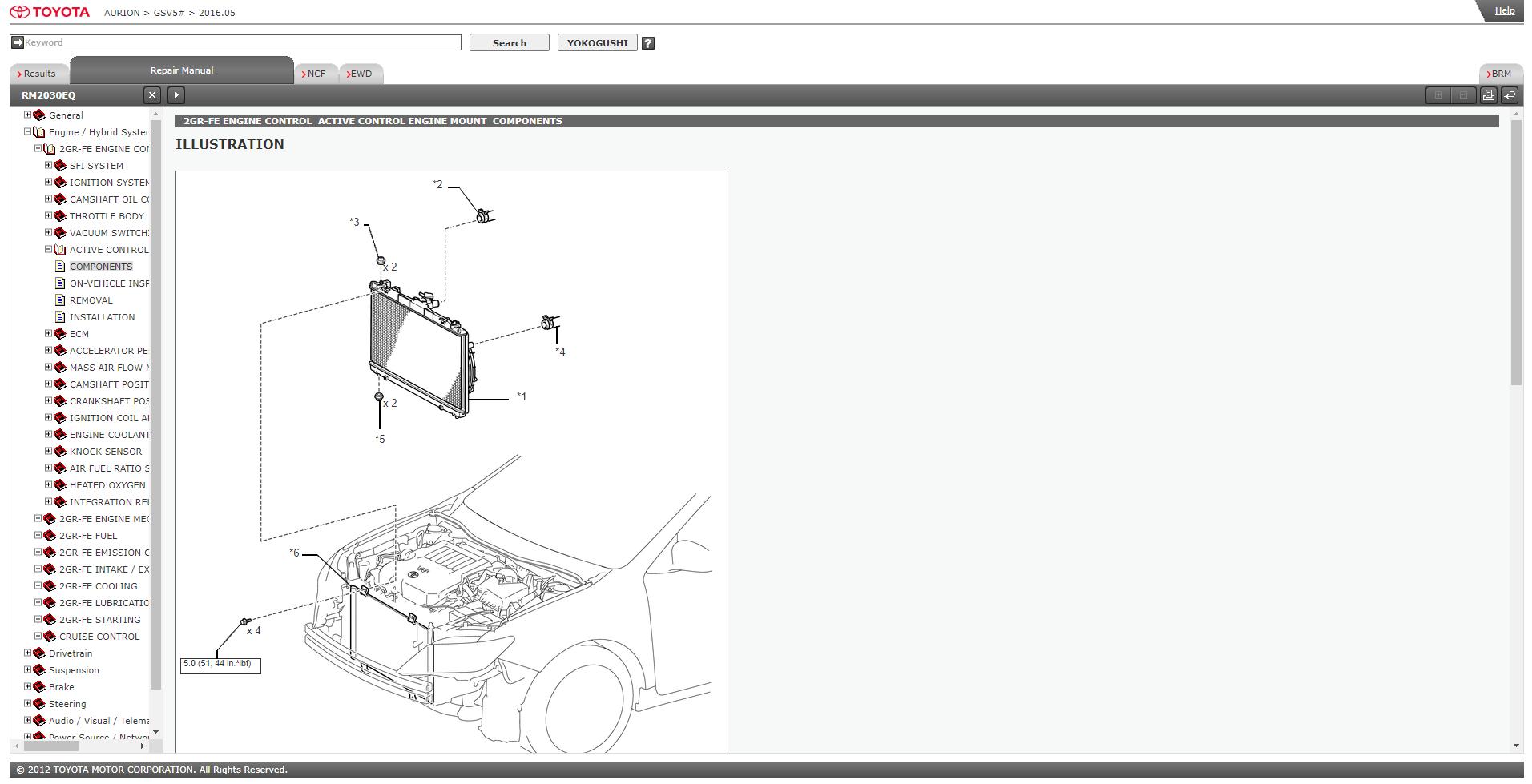This screenshot has height=784, width=1532.
Task: Click the play arrow button next to RM2030EQ
Action: tap(176, 95)
